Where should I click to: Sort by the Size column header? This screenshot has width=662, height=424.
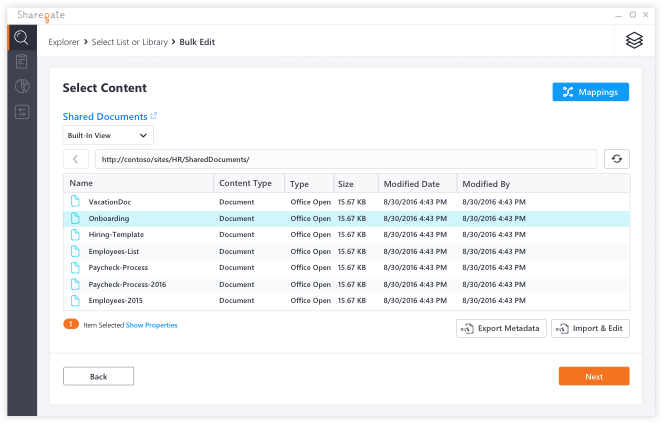(x=356, y=184)
